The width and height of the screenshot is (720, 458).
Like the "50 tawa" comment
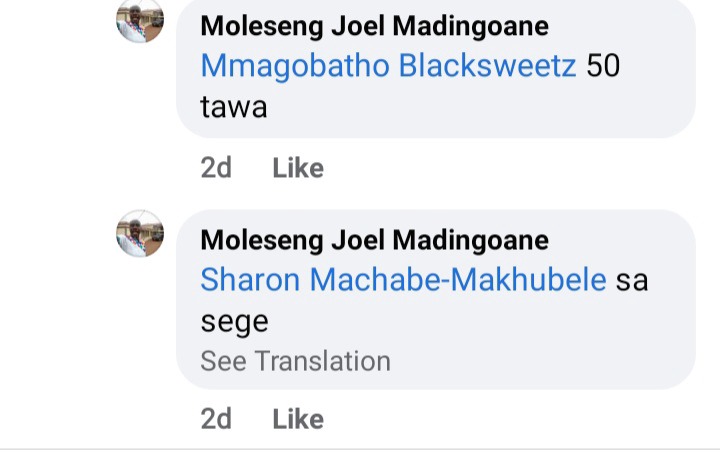pyautogui.click(x=298, y=168)
